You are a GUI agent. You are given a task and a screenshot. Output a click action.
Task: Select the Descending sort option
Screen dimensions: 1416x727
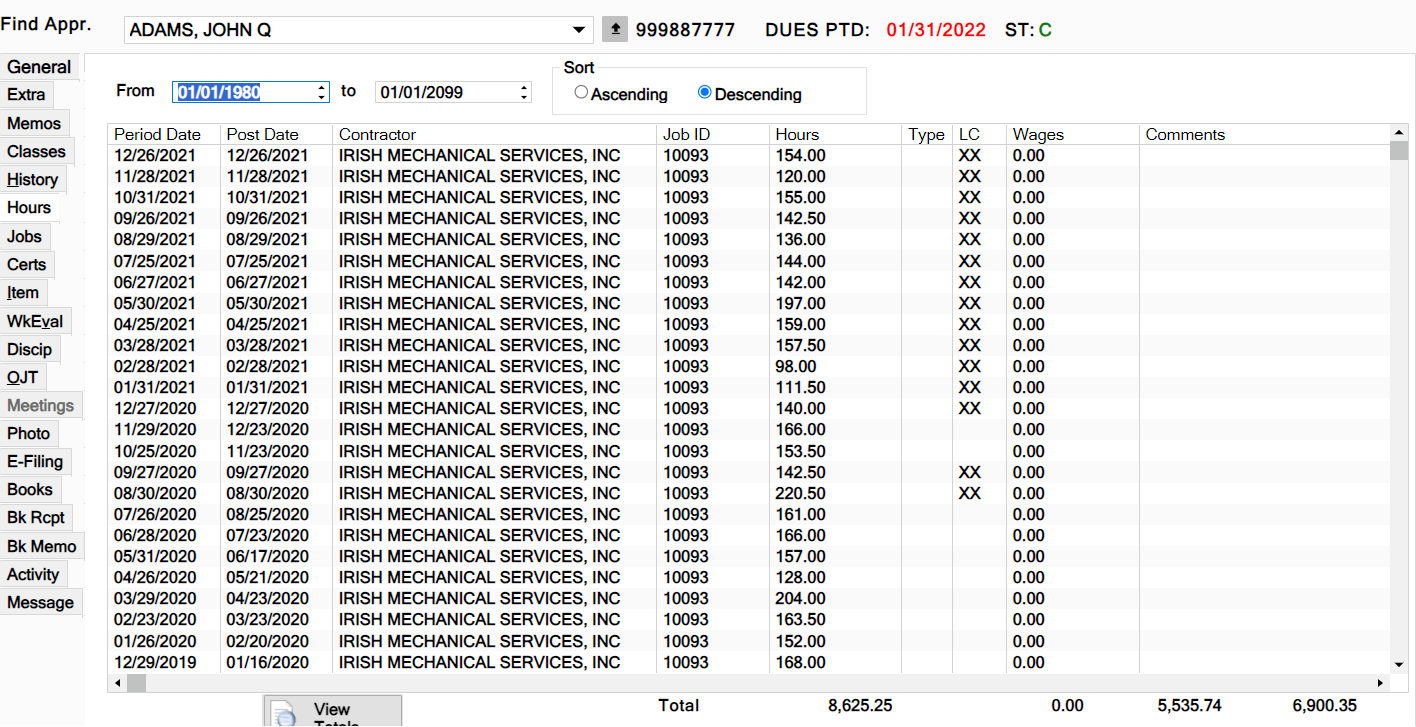pyautogui.click(x=705, y=93)
